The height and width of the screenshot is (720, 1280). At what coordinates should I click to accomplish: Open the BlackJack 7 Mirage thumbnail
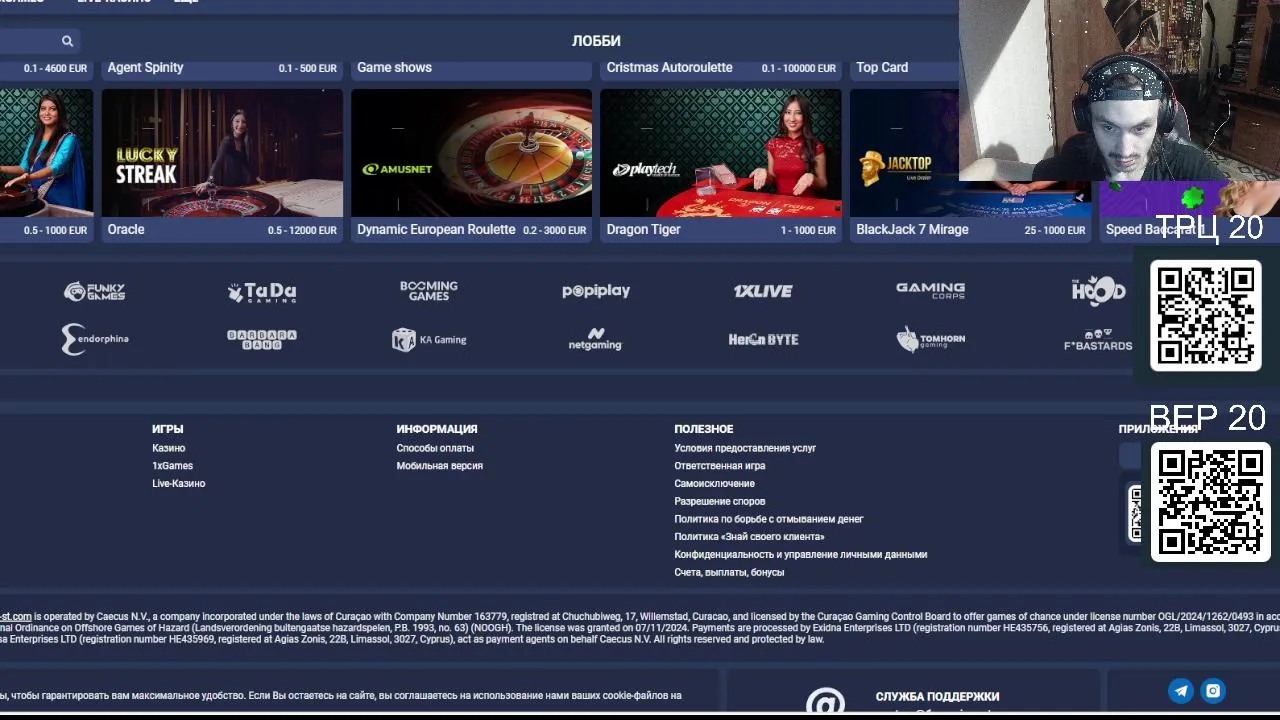pos(970,153)
